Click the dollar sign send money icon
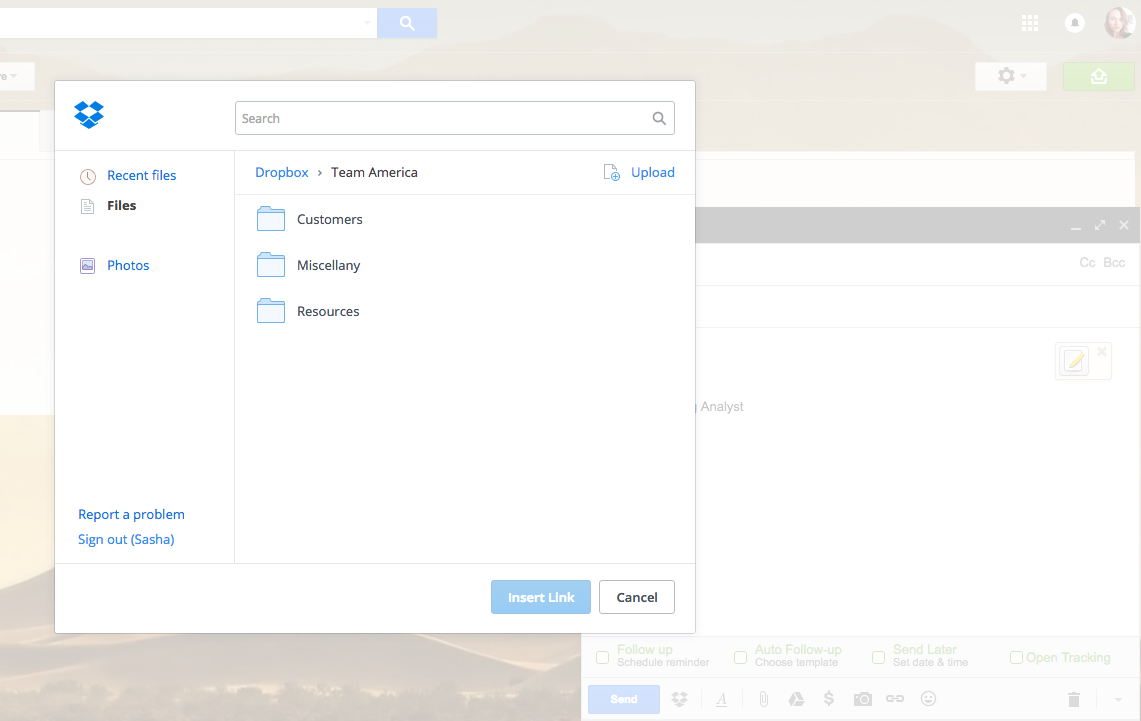The width and height of the screenshot is (1141, 721). coord(829,699)
